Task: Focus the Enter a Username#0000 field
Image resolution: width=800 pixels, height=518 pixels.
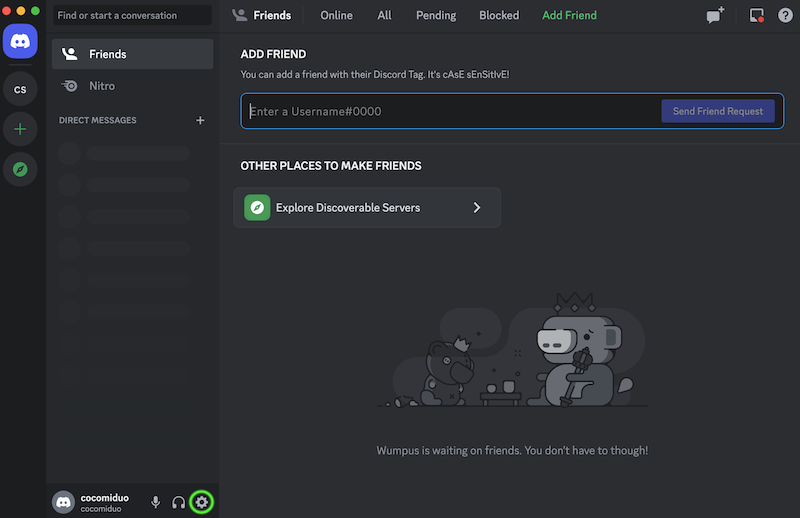Action: pyautogui.click(x=450, y=111)
